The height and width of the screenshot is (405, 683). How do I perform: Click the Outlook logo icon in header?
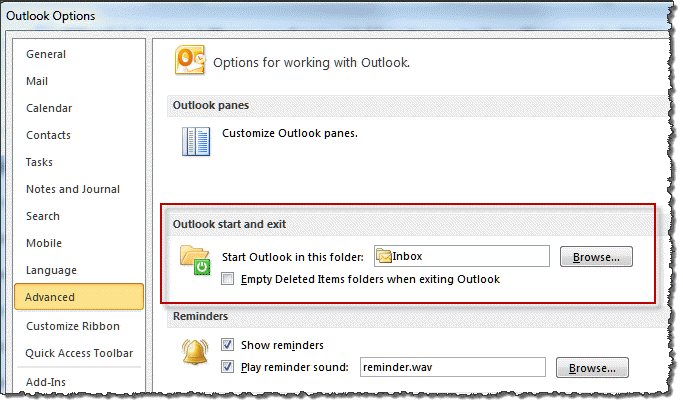pyautogui.click(x=190, y=60)
